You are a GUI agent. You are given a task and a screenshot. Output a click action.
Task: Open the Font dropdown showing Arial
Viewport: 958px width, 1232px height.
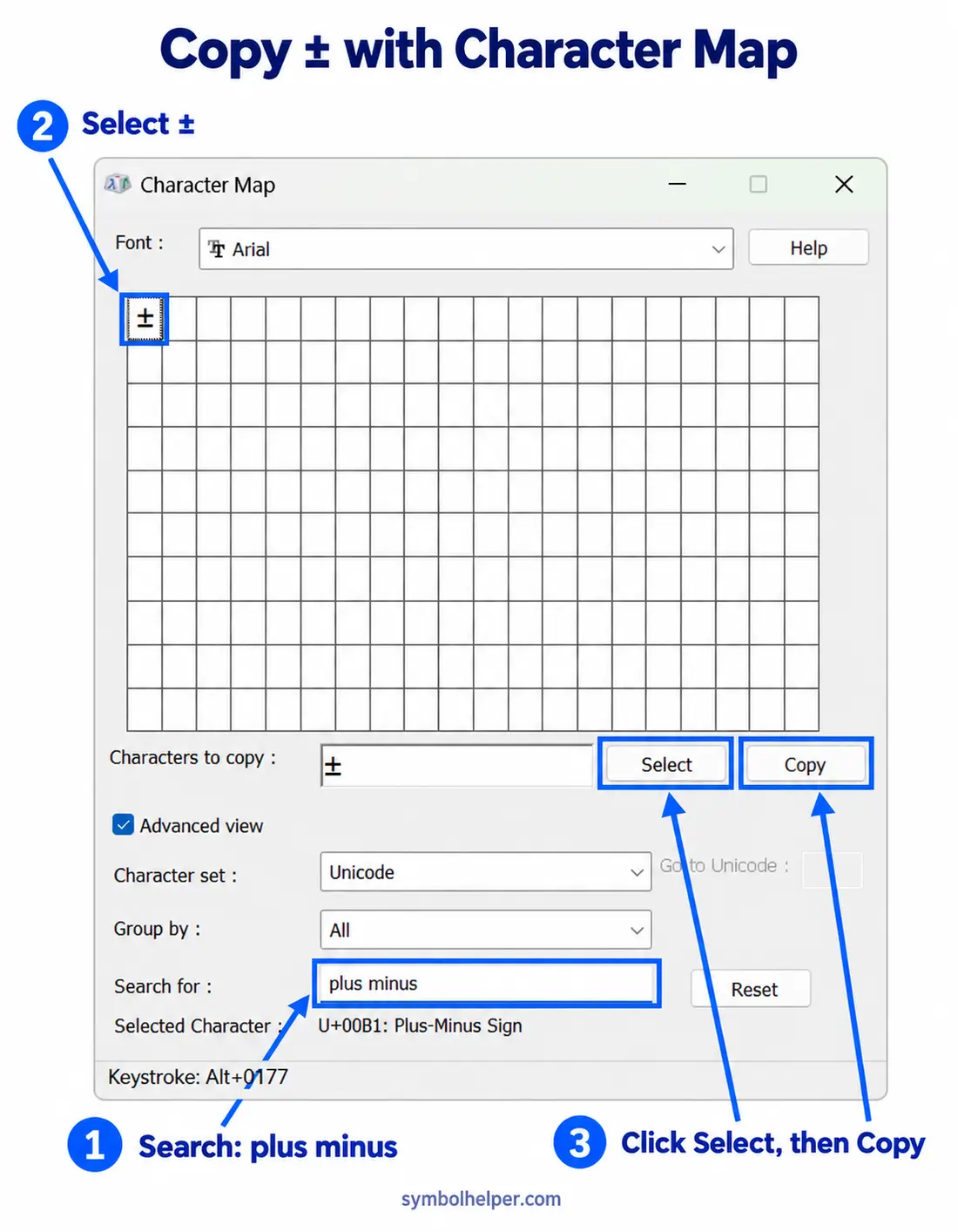[466, 249]
